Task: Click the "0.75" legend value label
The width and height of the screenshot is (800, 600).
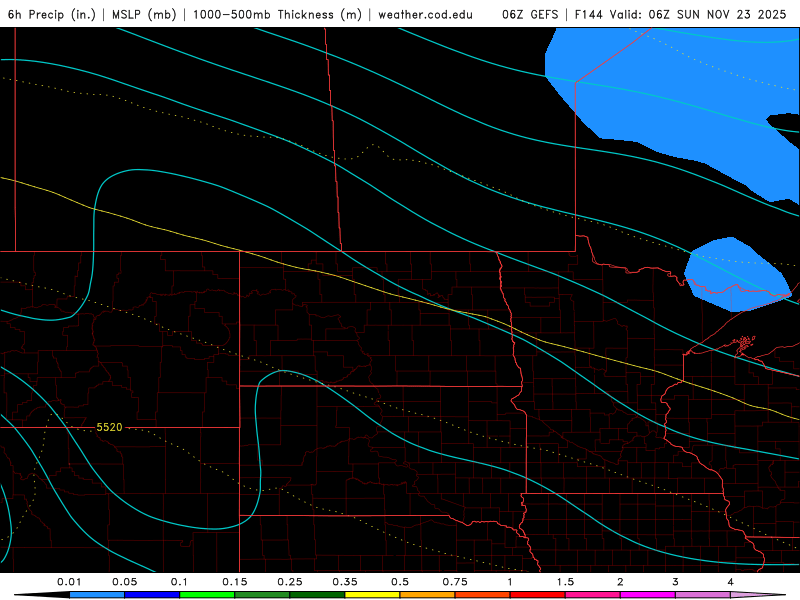Action: point(455,582)
